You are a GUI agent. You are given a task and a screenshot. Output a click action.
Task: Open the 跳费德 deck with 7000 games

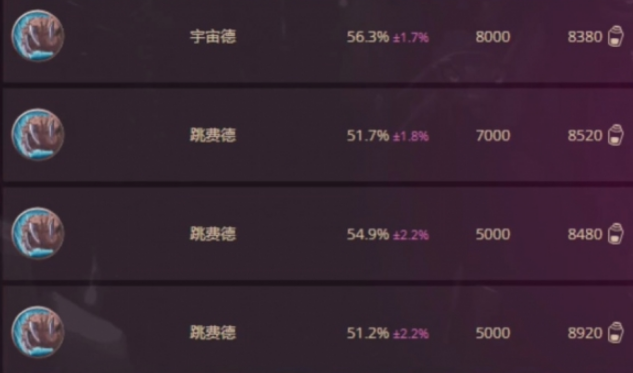coord(213,135)
